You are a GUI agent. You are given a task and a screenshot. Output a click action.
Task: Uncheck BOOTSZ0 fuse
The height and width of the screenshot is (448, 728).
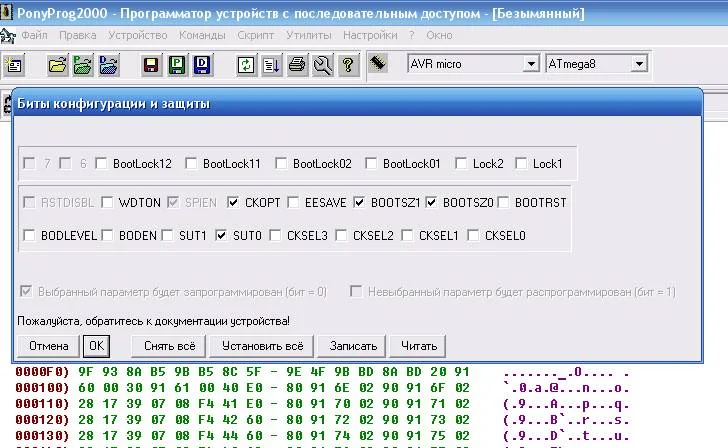[x=431, y=202]
